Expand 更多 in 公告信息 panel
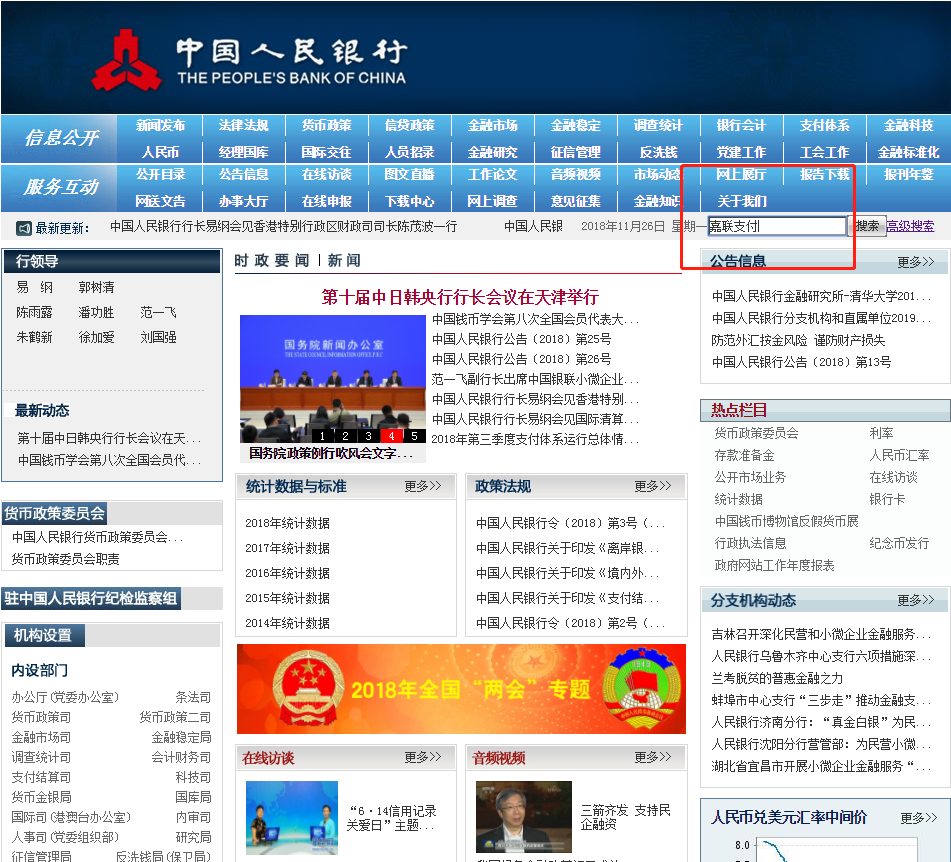This screenshot has width=951, height=862. coord(916,262)
